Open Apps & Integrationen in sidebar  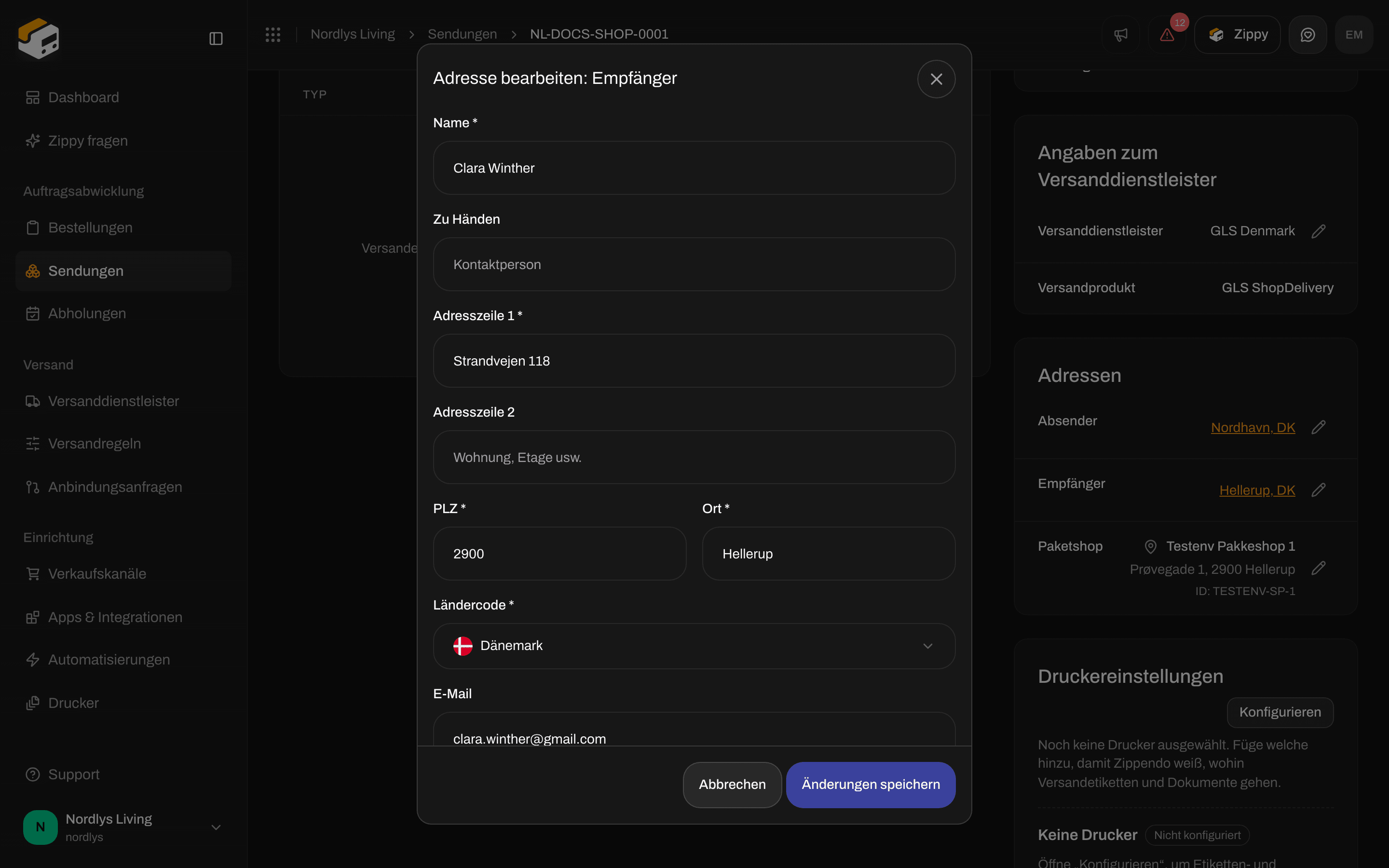(x=123, y=617)
